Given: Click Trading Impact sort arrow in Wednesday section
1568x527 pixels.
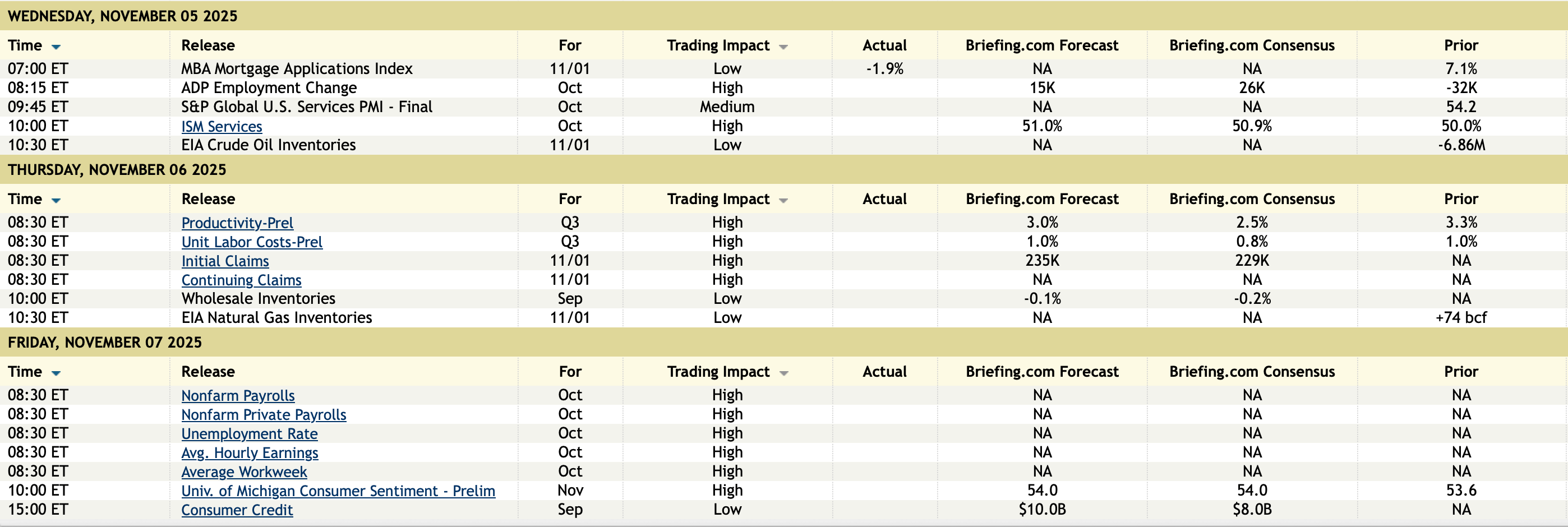Looking at the screenshot, I should [x=783, y=47].
